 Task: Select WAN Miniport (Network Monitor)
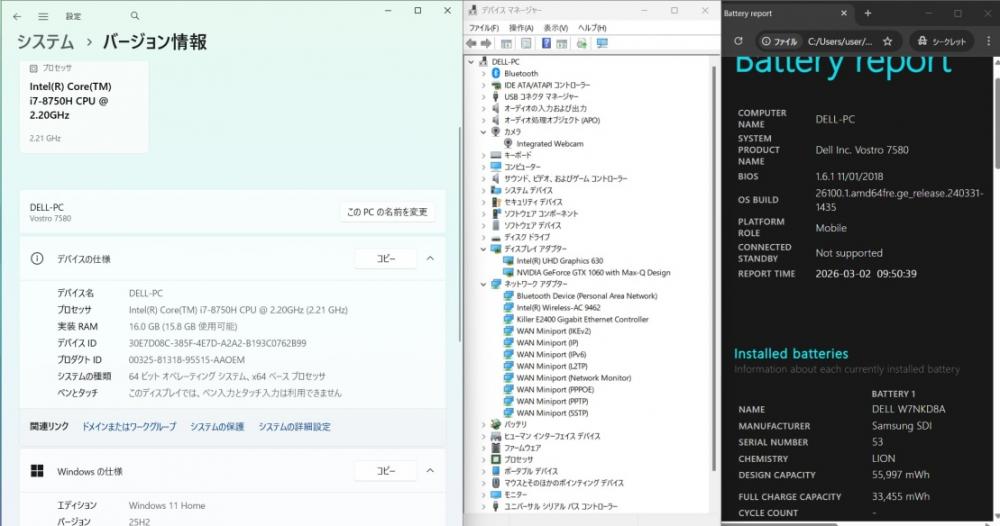[573, 378]
